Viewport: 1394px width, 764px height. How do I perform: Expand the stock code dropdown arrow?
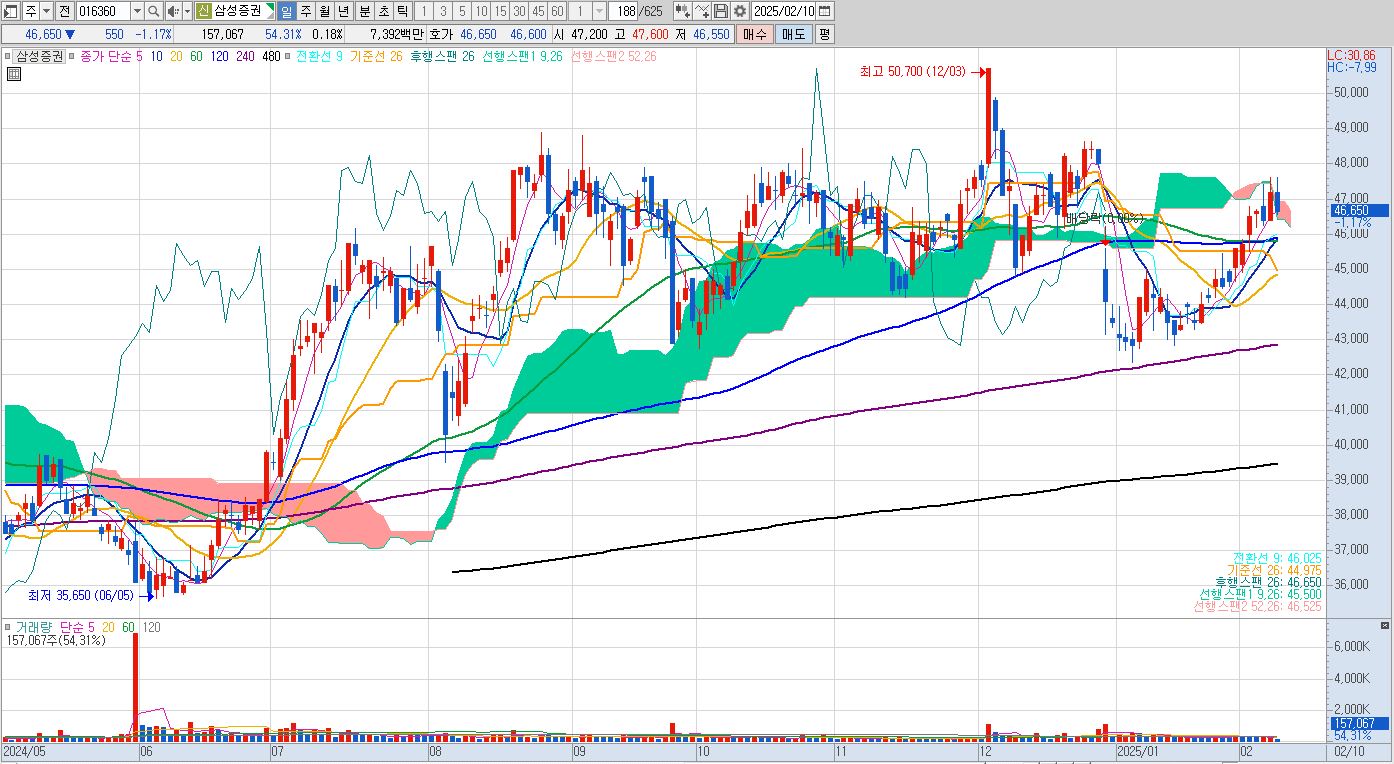coord(136,11)
